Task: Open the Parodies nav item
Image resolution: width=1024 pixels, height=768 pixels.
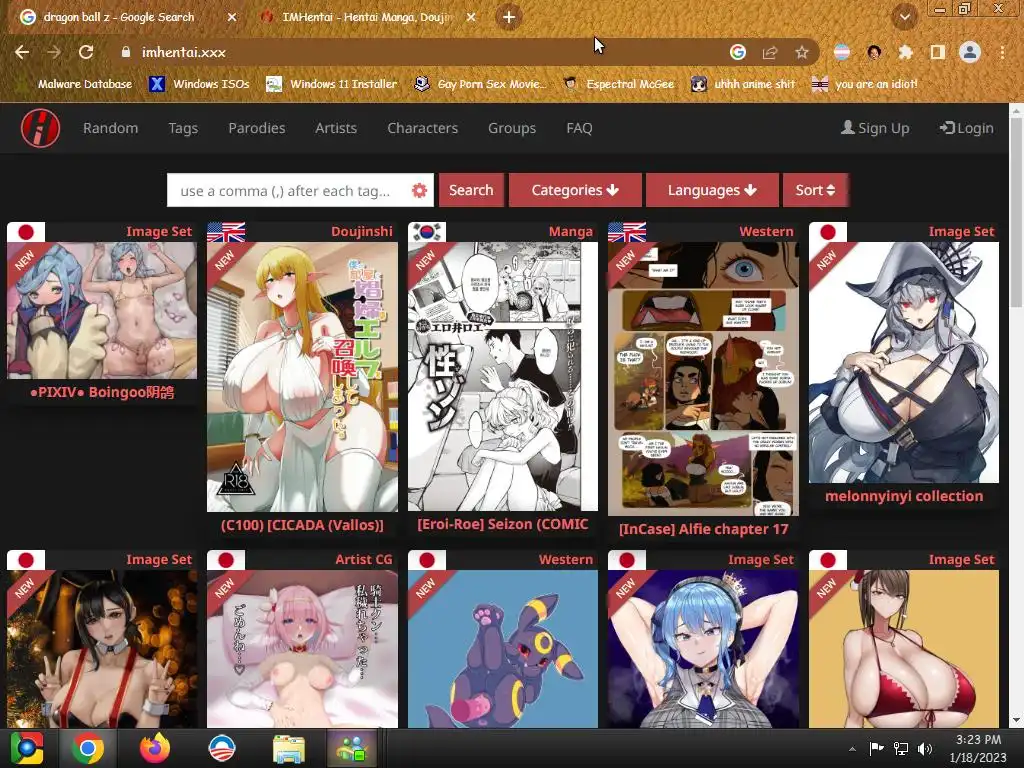Action: point(257,128)
